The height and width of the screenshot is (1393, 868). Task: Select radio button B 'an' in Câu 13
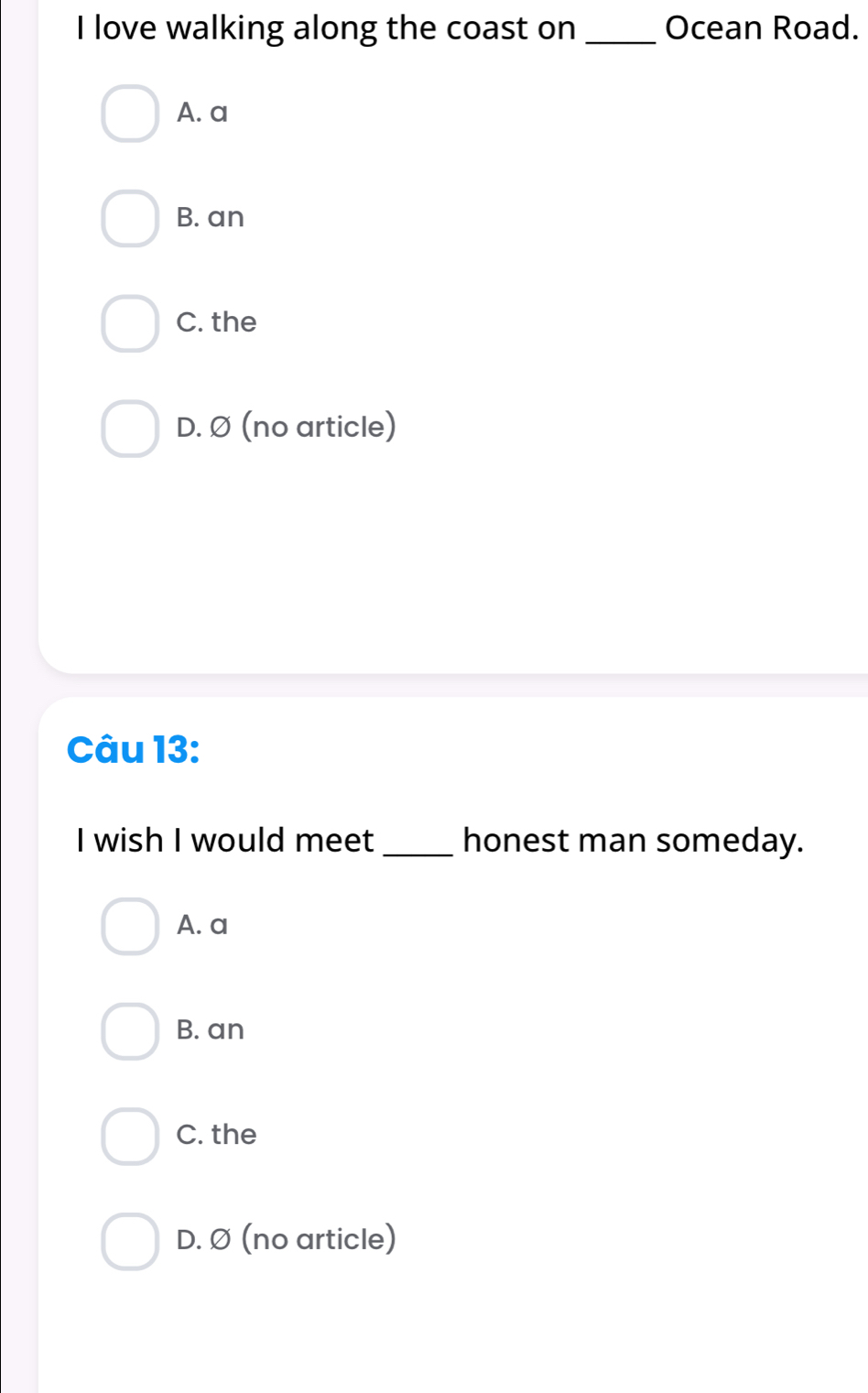coord(130,1031)
